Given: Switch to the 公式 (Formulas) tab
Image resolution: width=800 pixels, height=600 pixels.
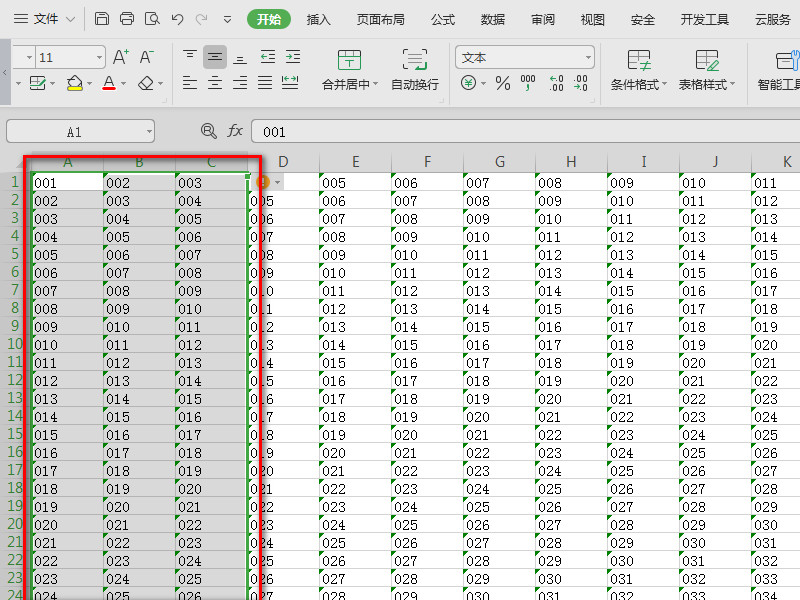Looking at the screenshot, I should [x=443, y=19].
